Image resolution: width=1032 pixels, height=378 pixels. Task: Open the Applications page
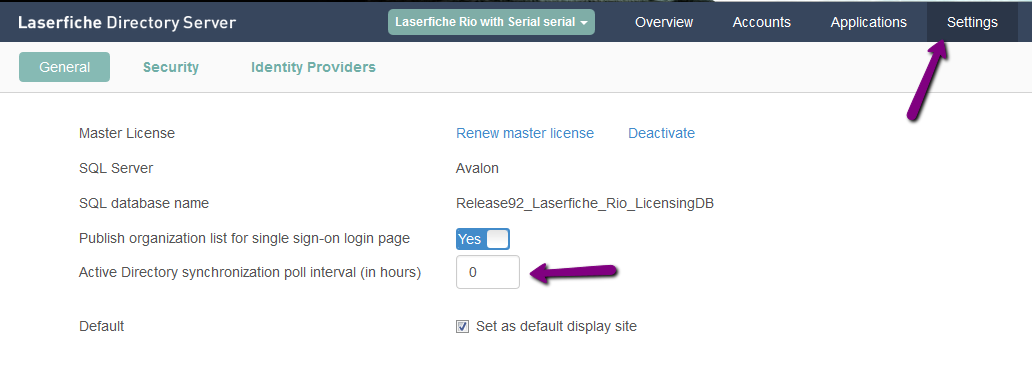click(868, 22)
